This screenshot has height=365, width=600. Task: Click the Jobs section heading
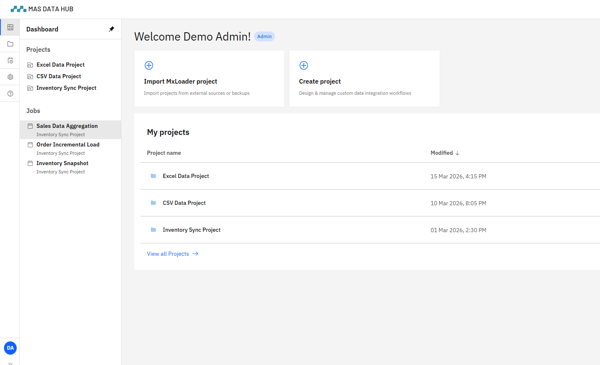pyautogui.click(x=33, y=111)
